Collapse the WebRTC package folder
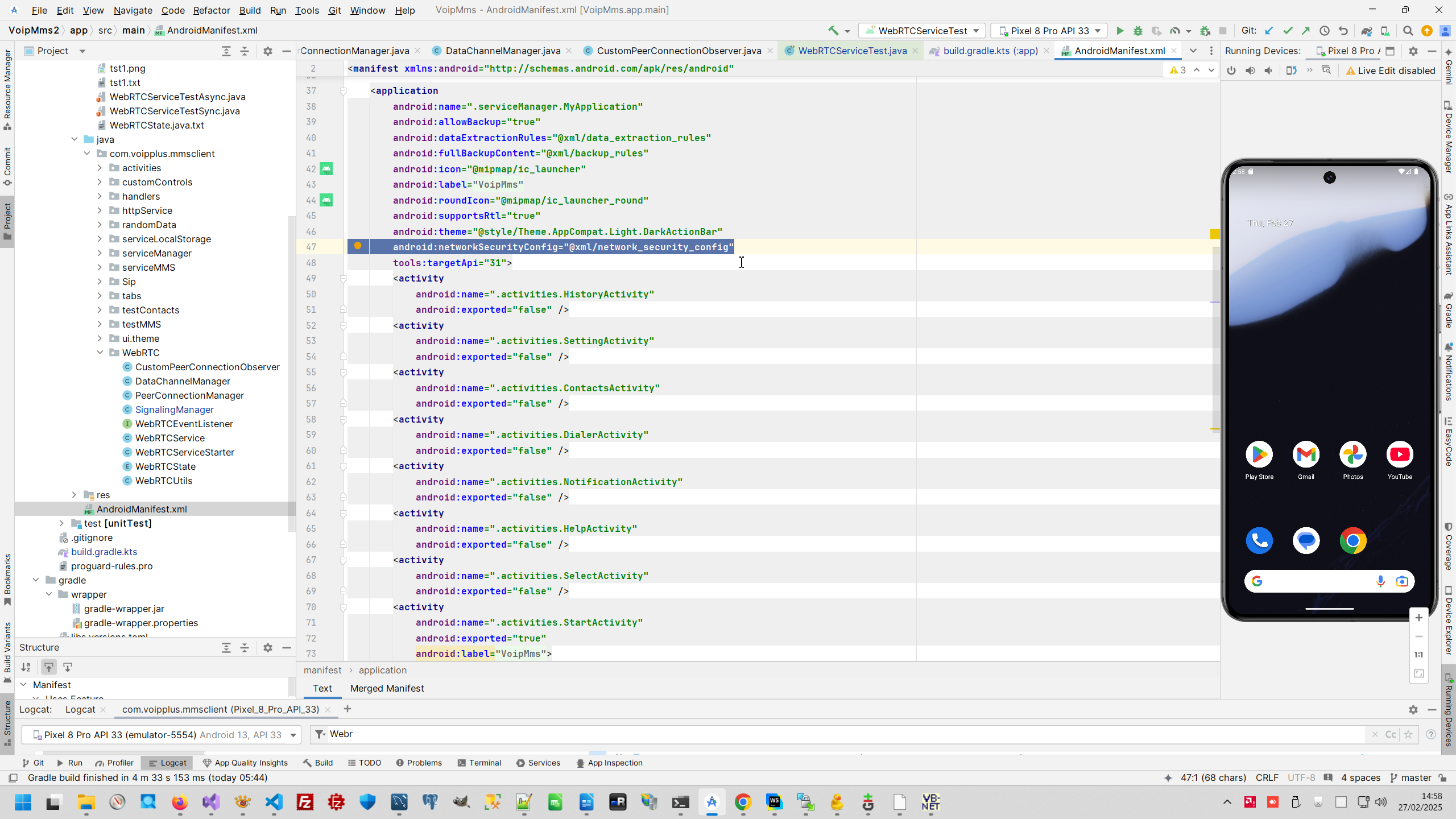Screen dimensions: 1456x819 [x=100, y=353]
